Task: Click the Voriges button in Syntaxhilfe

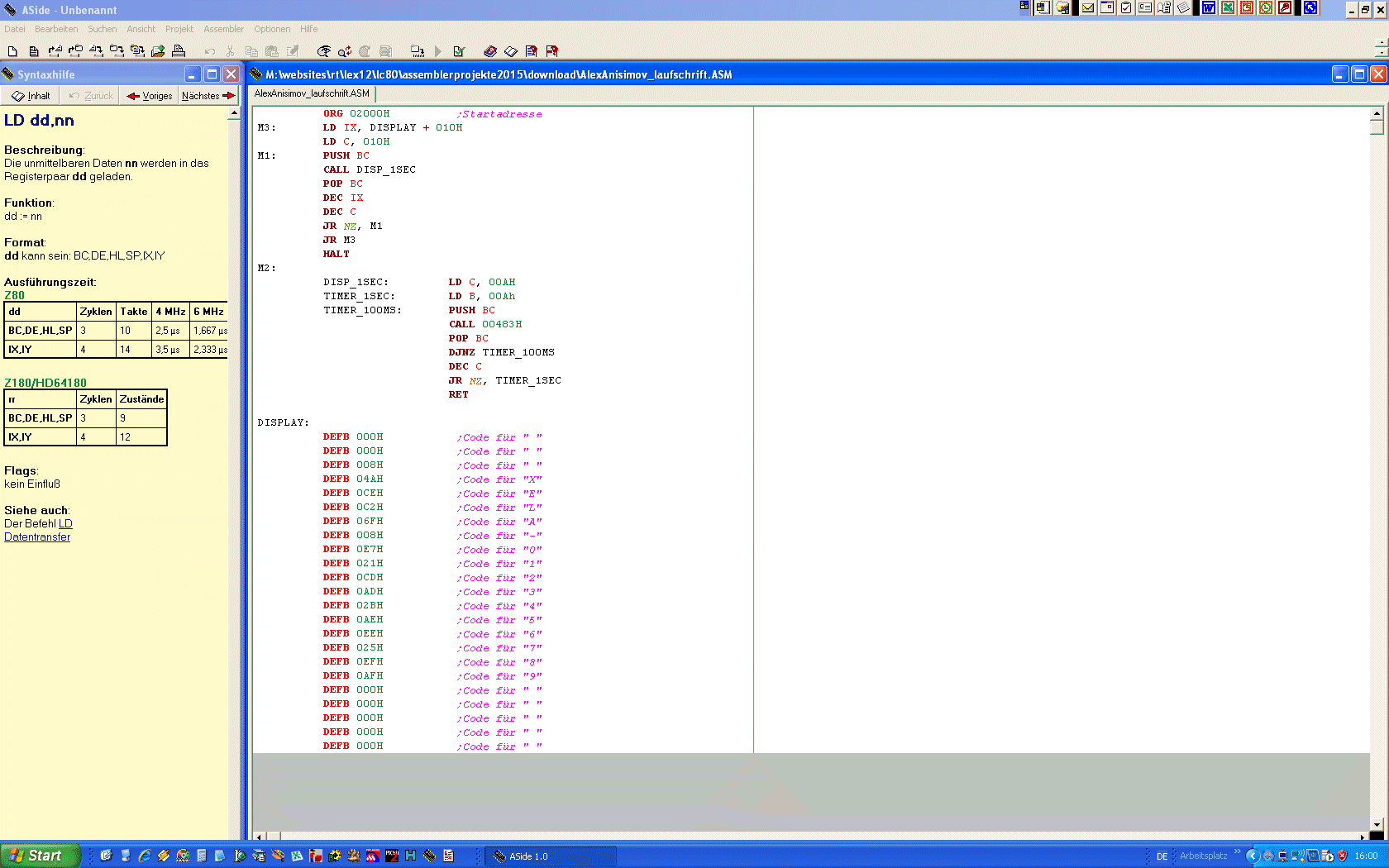Action: [x=150, y=96]
